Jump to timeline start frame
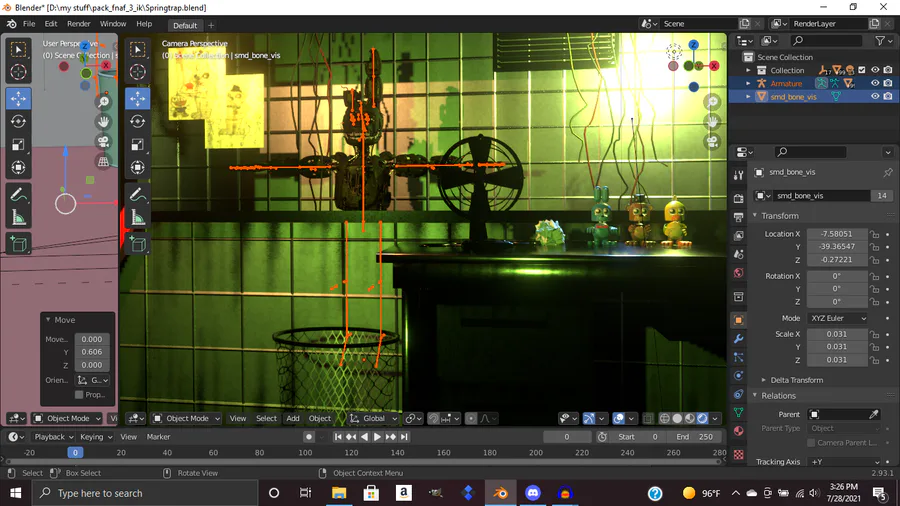The image size is (900, 506). (x=338, y=437)
